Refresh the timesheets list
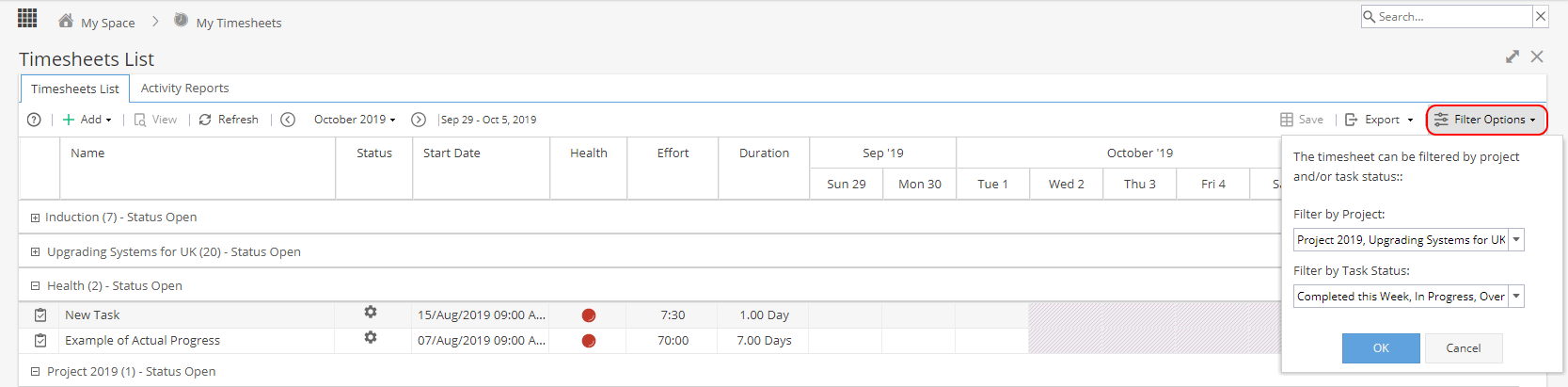The height and width of the screenshot is (387, 1568). (x=229, y=120)
